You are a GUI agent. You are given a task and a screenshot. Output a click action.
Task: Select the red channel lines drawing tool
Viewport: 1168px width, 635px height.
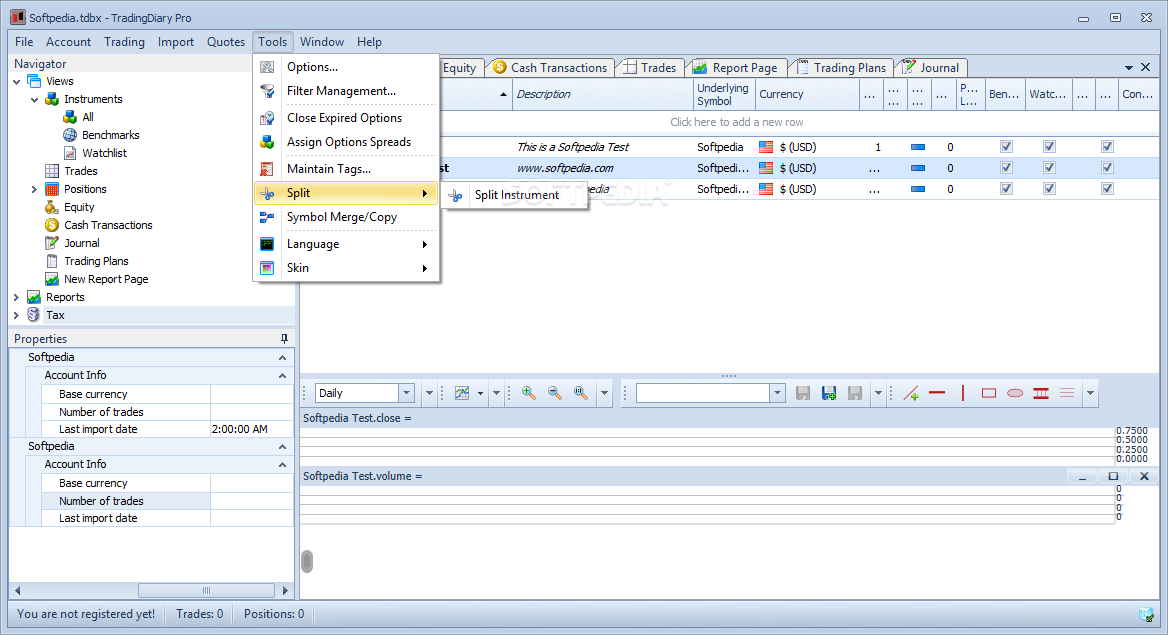point(1041,393)
